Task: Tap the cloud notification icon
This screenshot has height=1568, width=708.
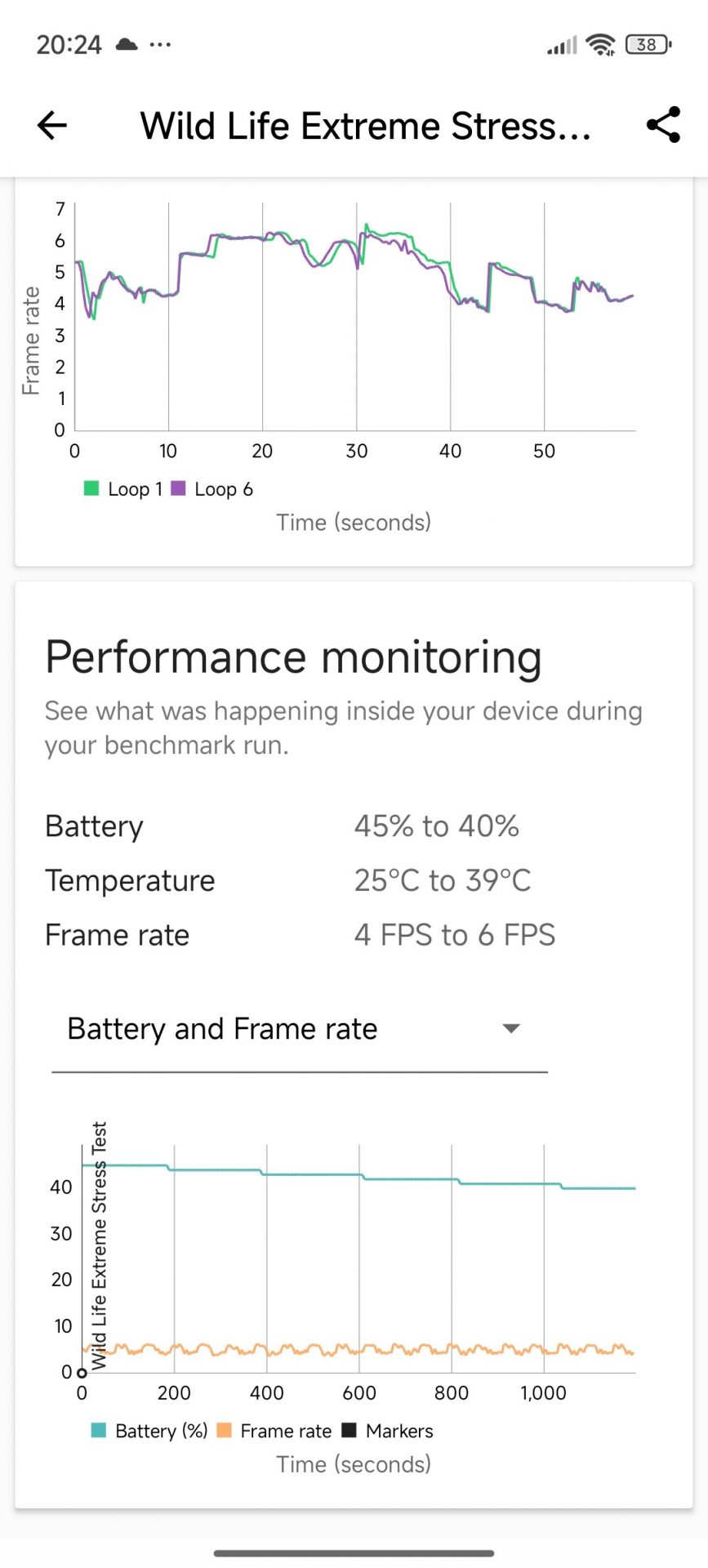Action: [x=127, y=44]
